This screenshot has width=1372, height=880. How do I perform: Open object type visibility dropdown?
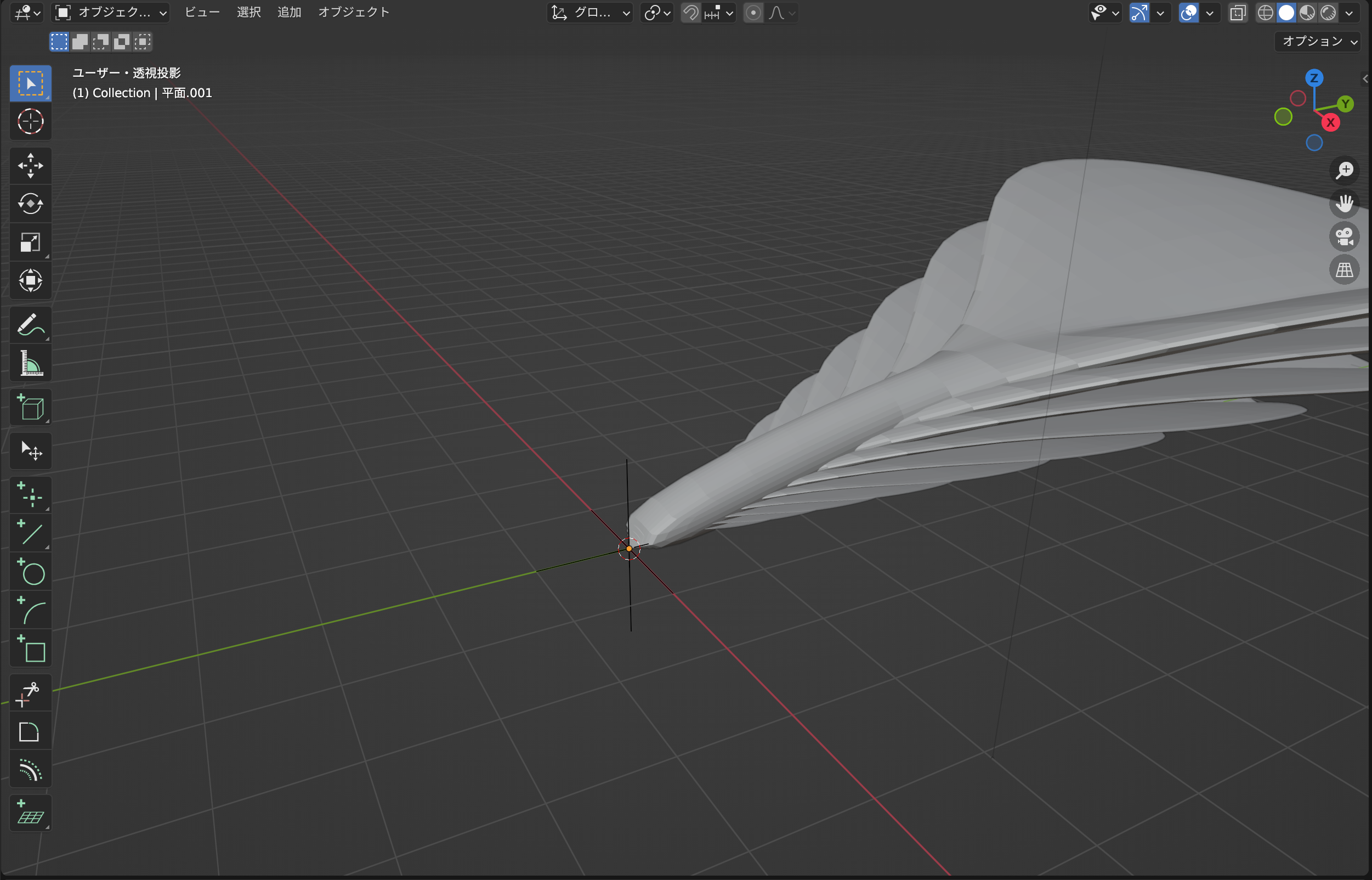pos(1105,13)
